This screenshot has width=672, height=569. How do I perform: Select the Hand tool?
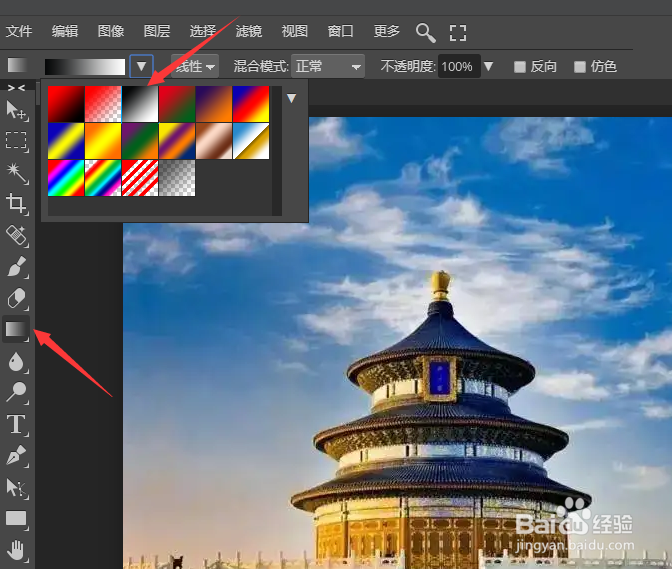pos(16,551)
